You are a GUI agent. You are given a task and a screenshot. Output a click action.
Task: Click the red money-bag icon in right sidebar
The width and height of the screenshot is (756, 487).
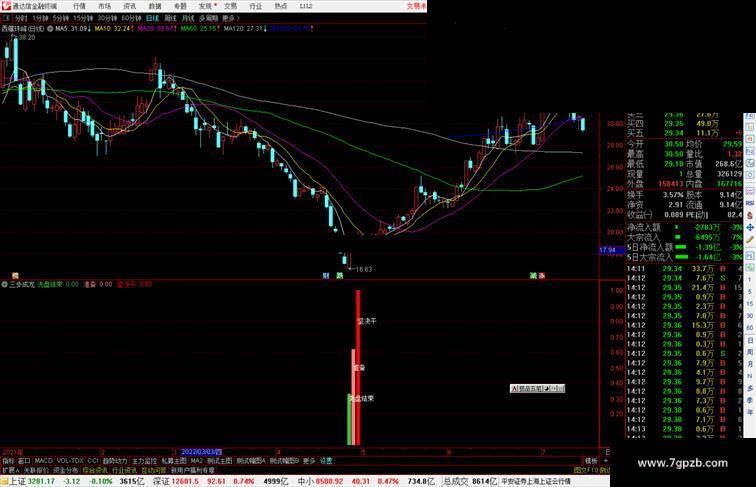[x=750, y=215]
